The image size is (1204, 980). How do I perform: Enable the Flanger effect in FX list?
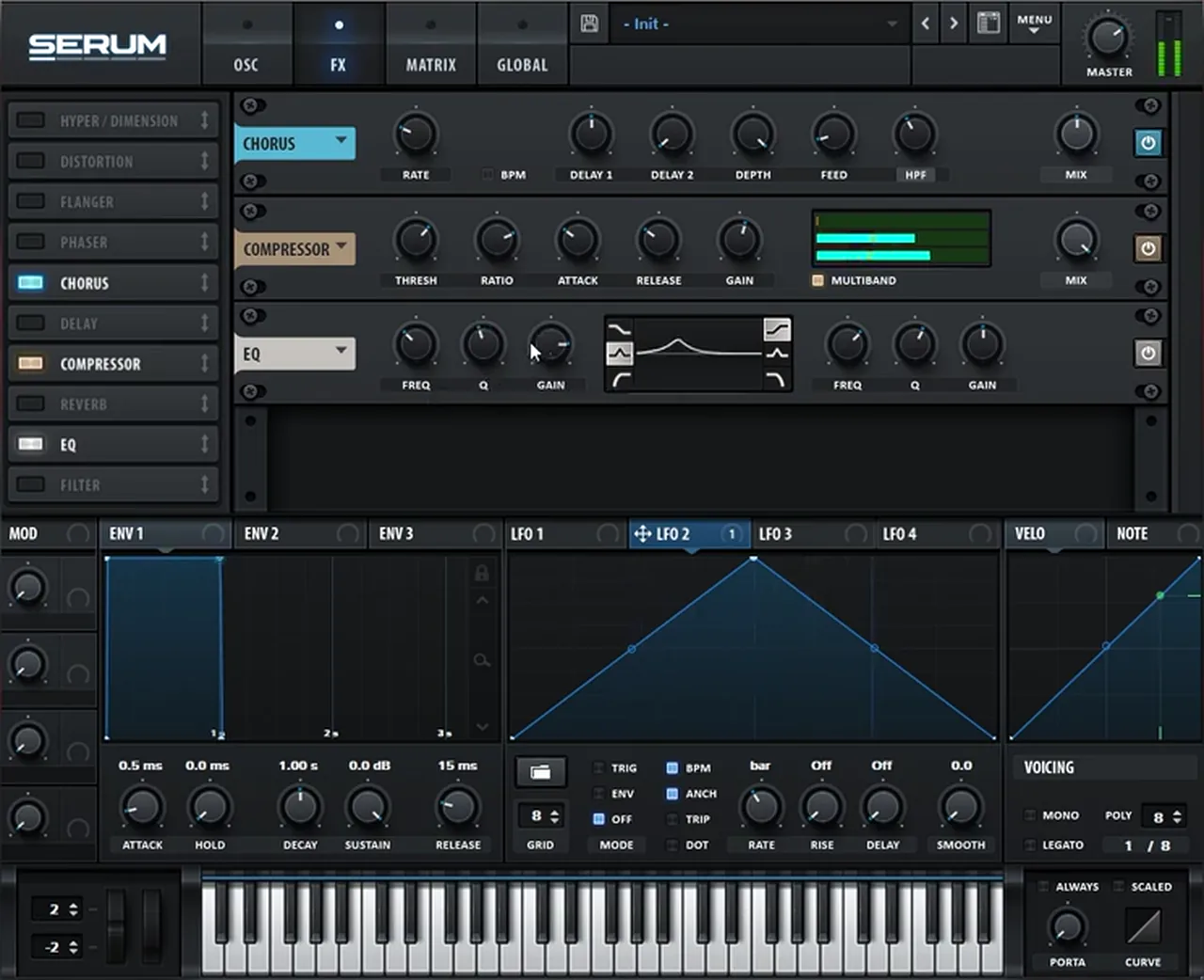point(31,201)
